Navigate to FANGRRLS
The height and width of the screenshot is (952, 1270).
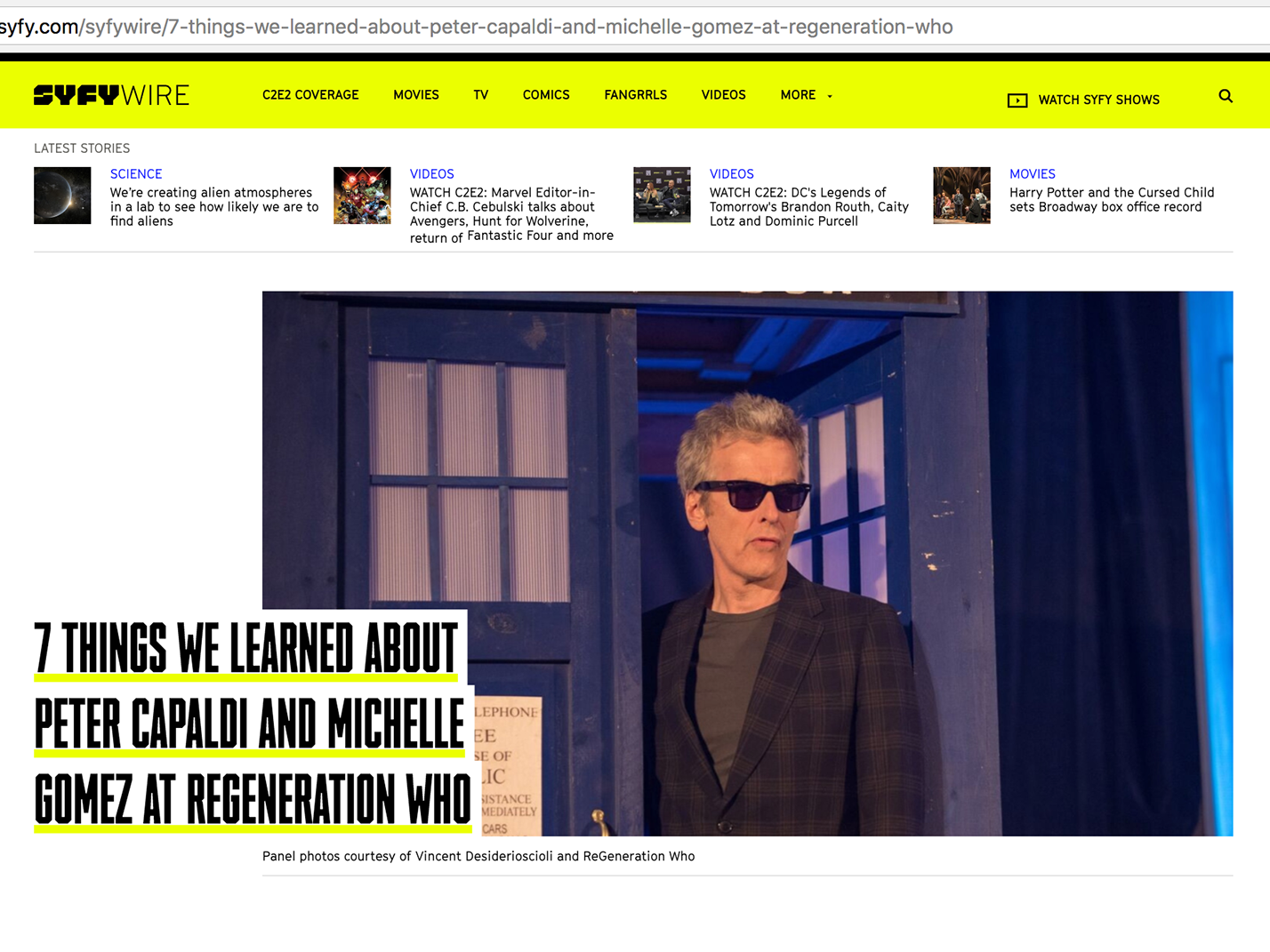click(x=635, y=95)
